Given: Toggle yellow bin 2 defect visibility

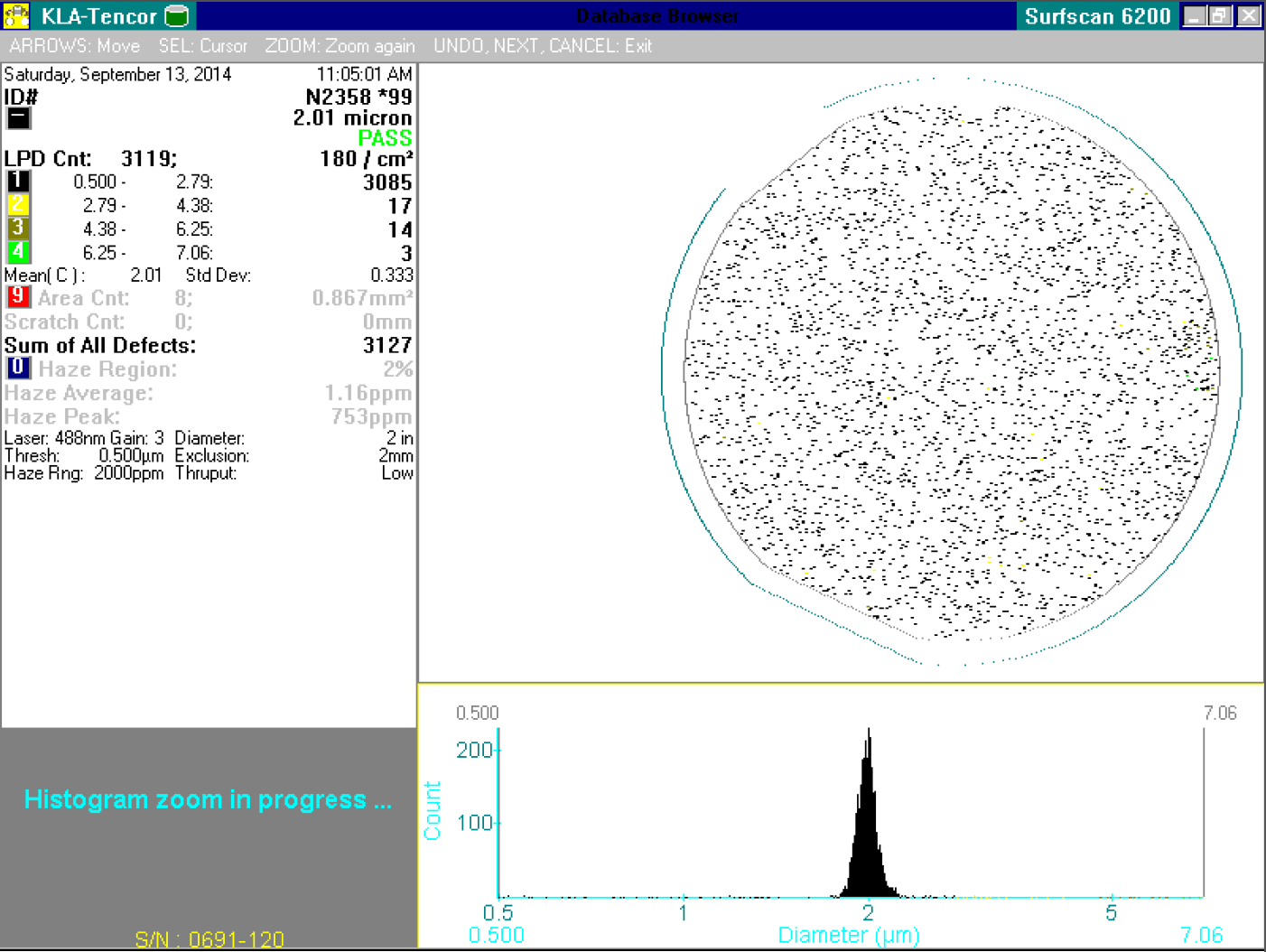Looking at the screenshot, I should tap(16, 205).
